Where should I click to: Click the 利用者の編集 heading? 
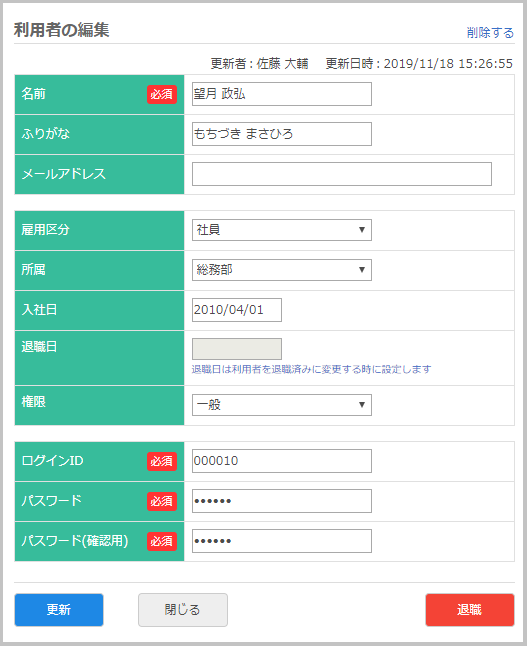[x=61, y=30]
